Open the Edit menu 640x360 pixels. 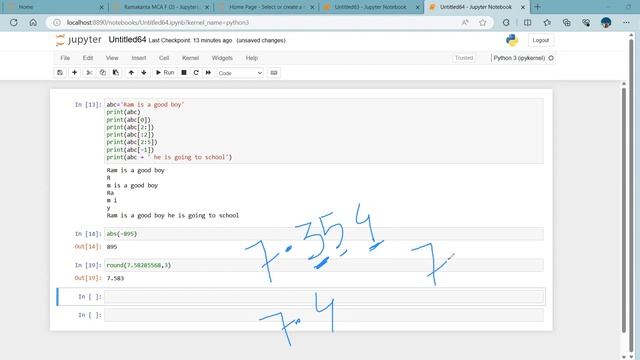tap(88, 58)
